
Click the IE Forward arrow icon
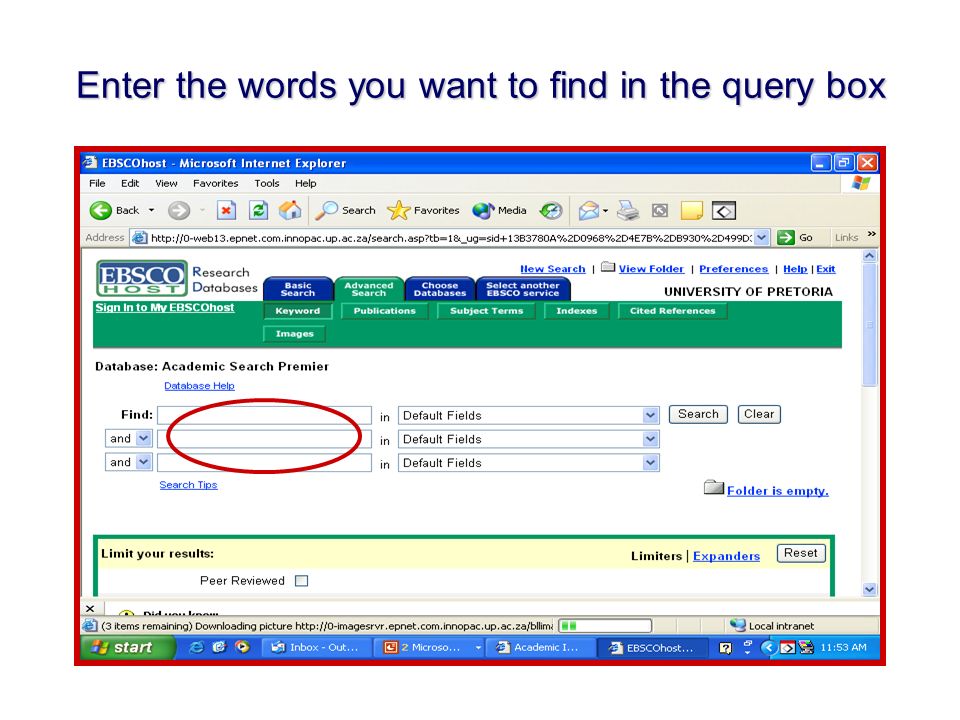click(x=179, y=211)
